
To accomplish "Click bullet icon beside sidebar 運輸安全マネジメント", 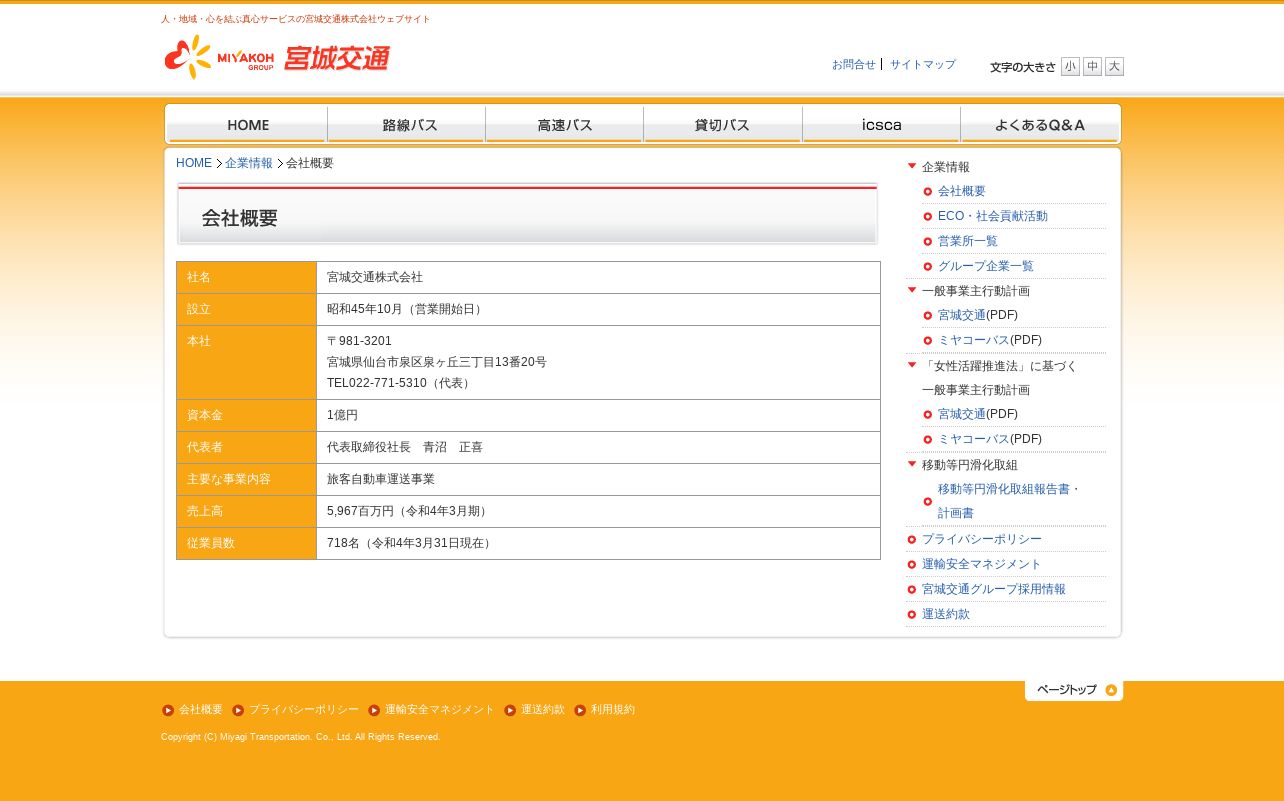I will 912,565.
